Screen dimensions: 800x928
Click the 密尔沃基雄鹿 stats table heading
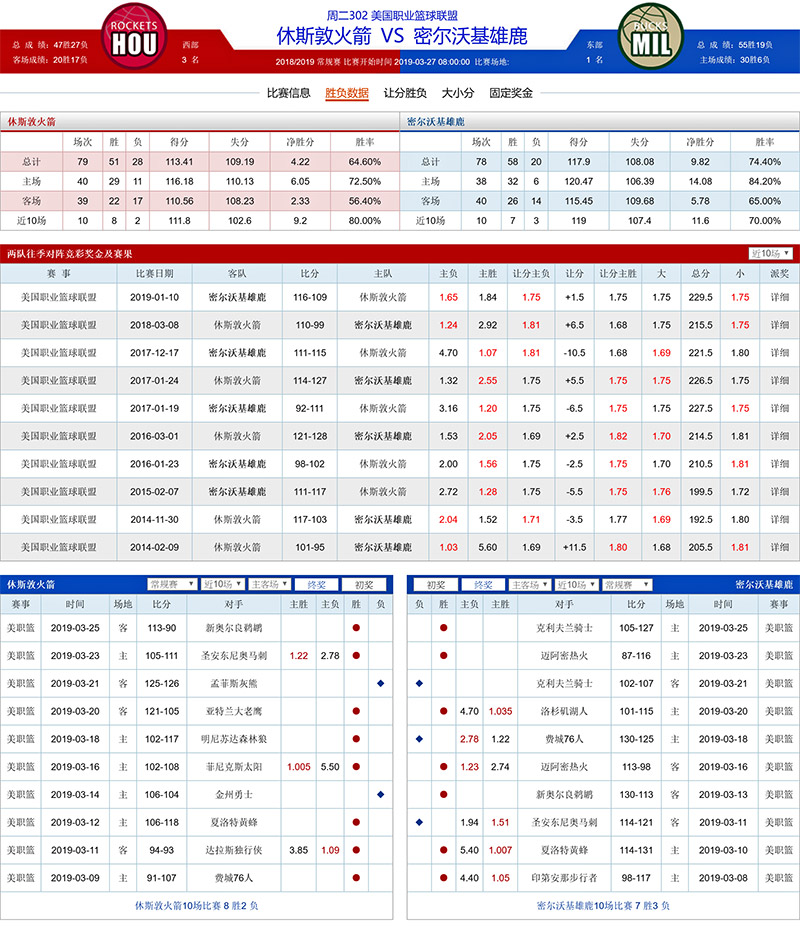point(436,122)
